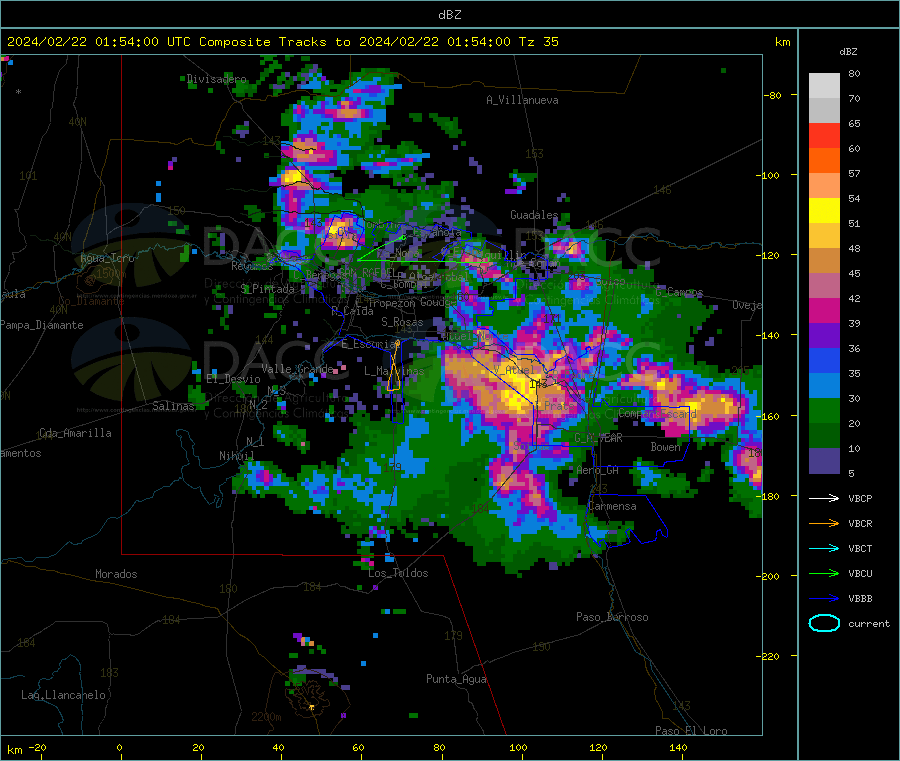900x761 pixels.
Task: Pick the bright green 20-30 dBZ color band
Action: (x=824, y=410)
